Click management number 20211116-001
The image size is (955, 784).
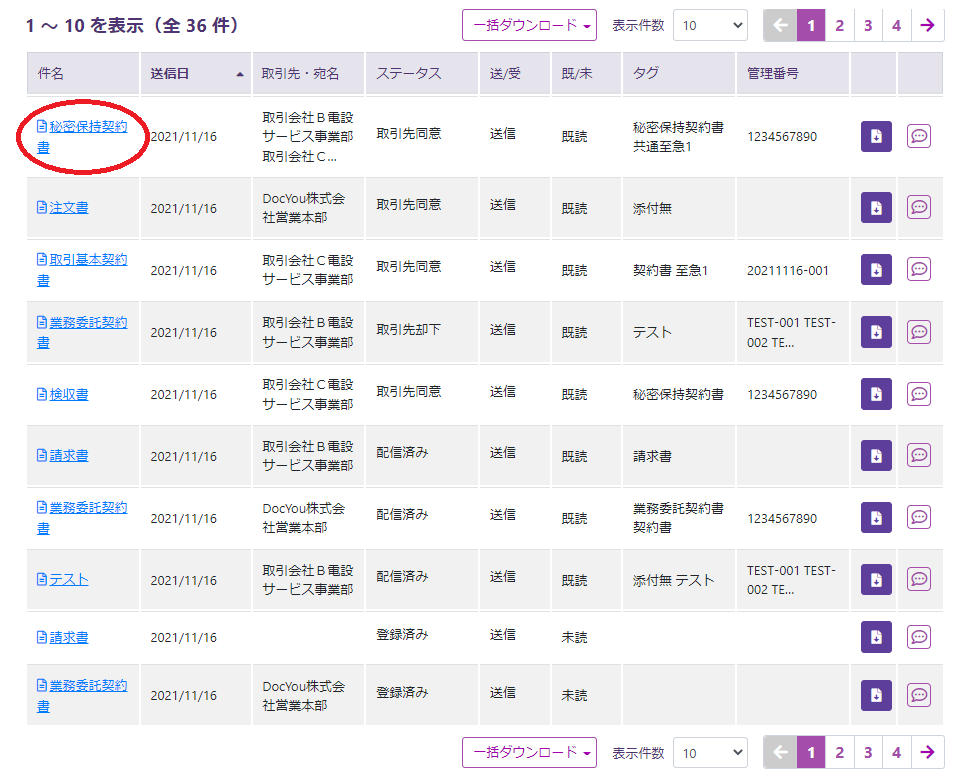point(788,270)
